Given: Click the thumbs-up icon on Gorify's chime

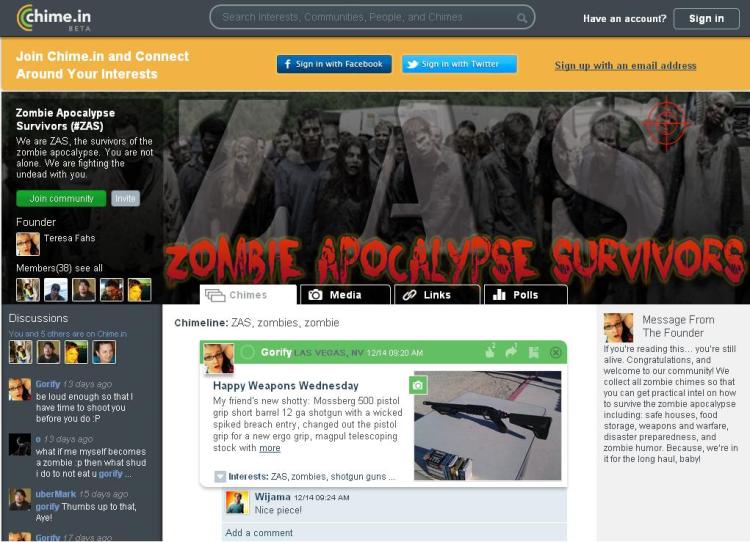Looking at the screenshot, I should click(x=490, y=352).
